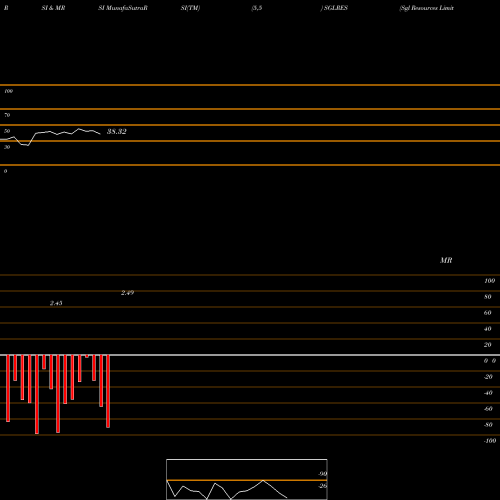Click the 70 level label on RSI axis
The height and width of the screenshot is (500, 500).
click(7, 115)
